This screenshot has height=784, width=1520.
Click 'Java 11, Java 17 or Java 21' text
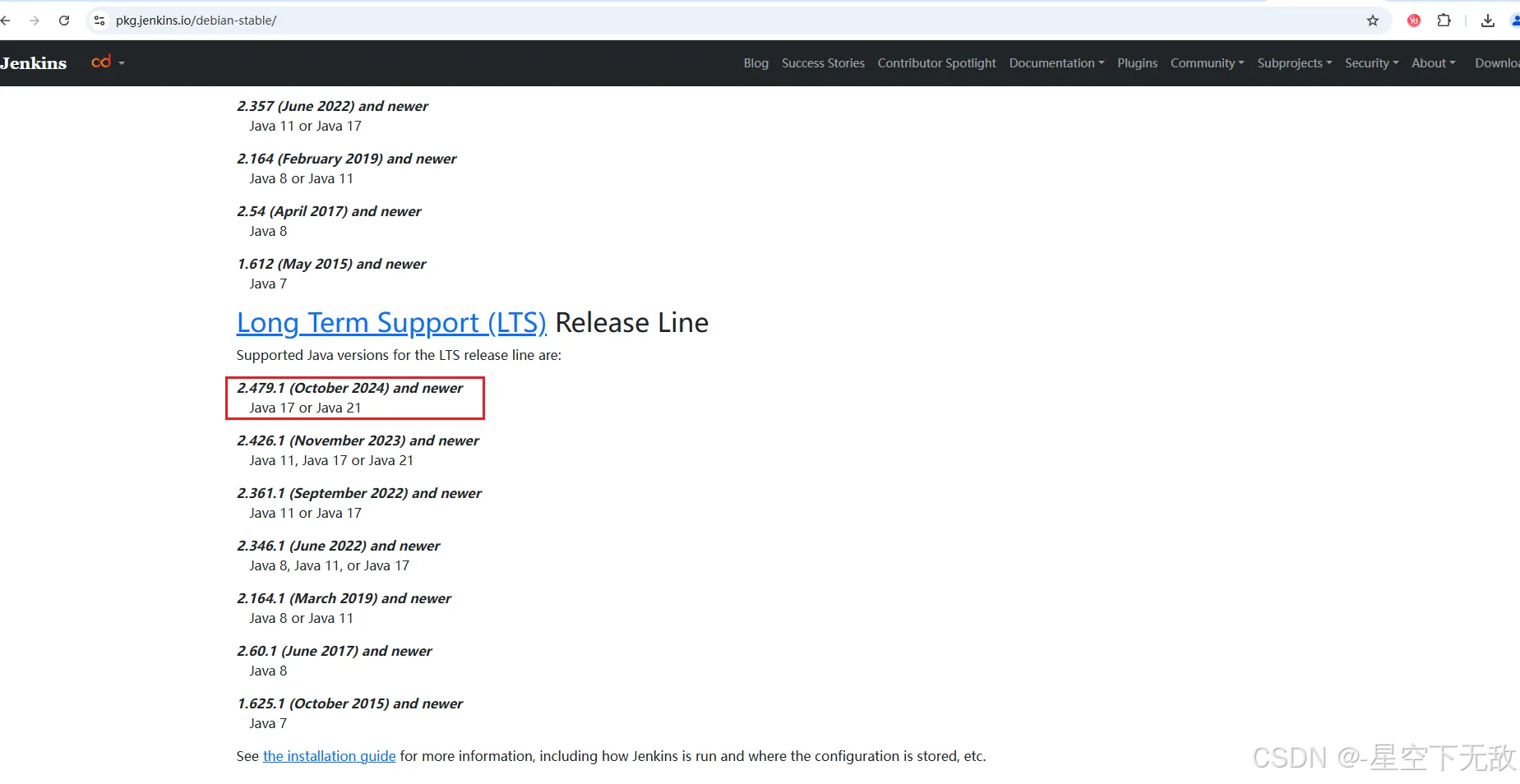(331, 460)
